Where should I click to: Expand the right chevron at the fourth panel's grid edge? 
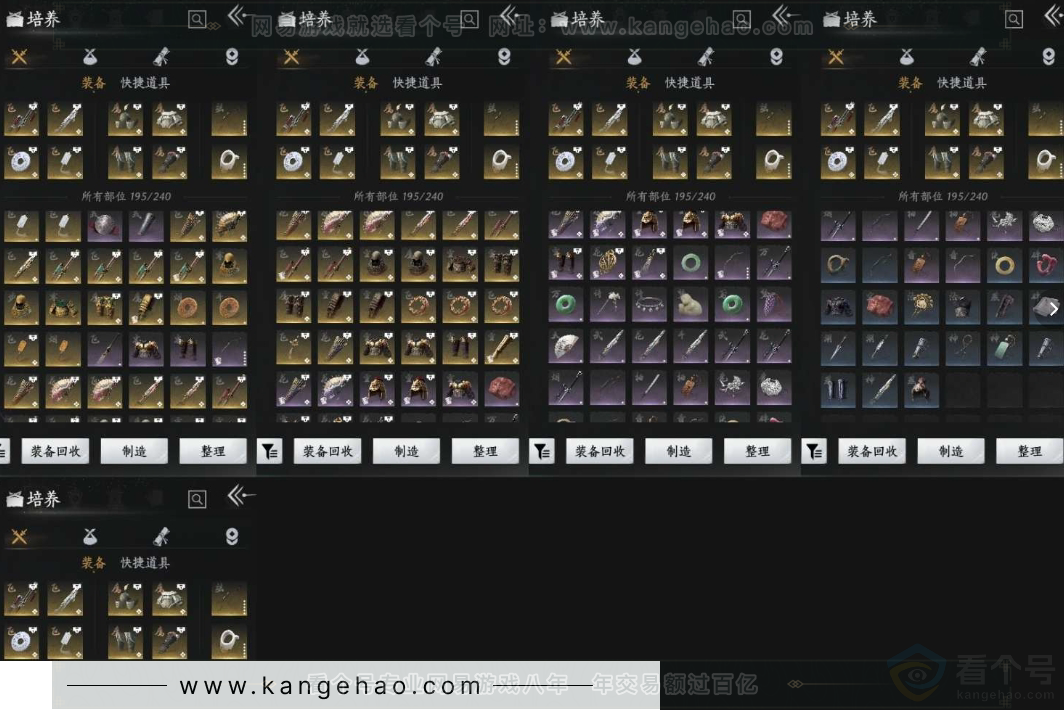(x=1053, y=309)
